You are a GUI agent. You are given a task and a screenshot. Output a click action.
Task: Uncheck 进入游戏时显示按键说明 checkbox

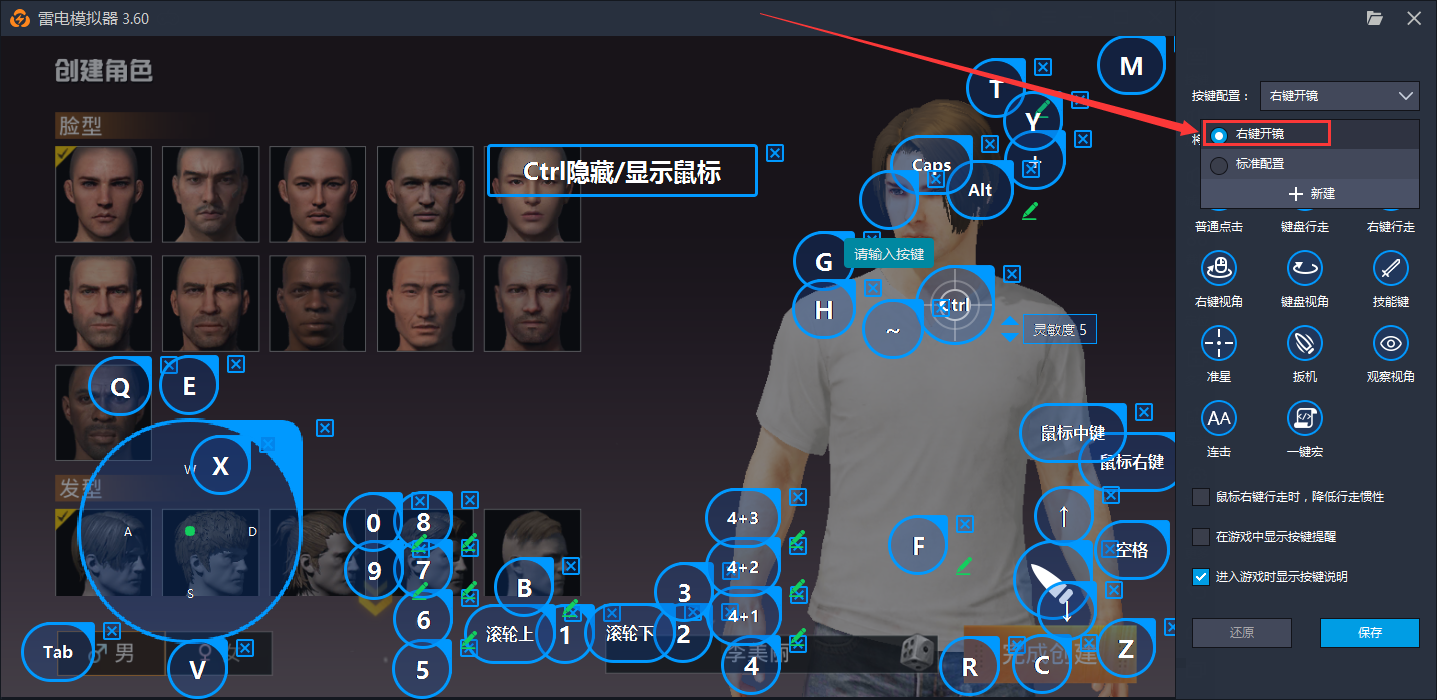coord(1201,577)
